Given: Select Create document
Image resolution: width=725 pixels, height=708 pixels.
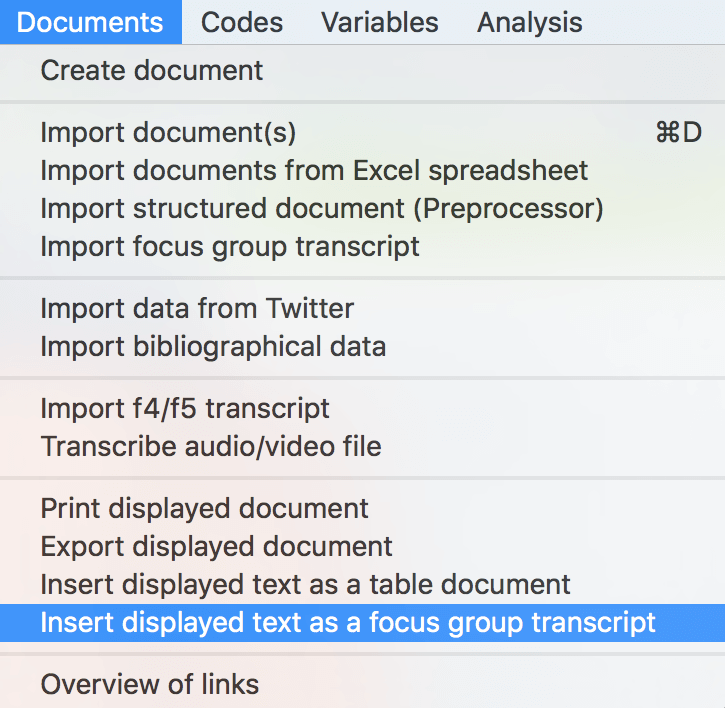Looking at the screenshot, I should click(362, 70).
